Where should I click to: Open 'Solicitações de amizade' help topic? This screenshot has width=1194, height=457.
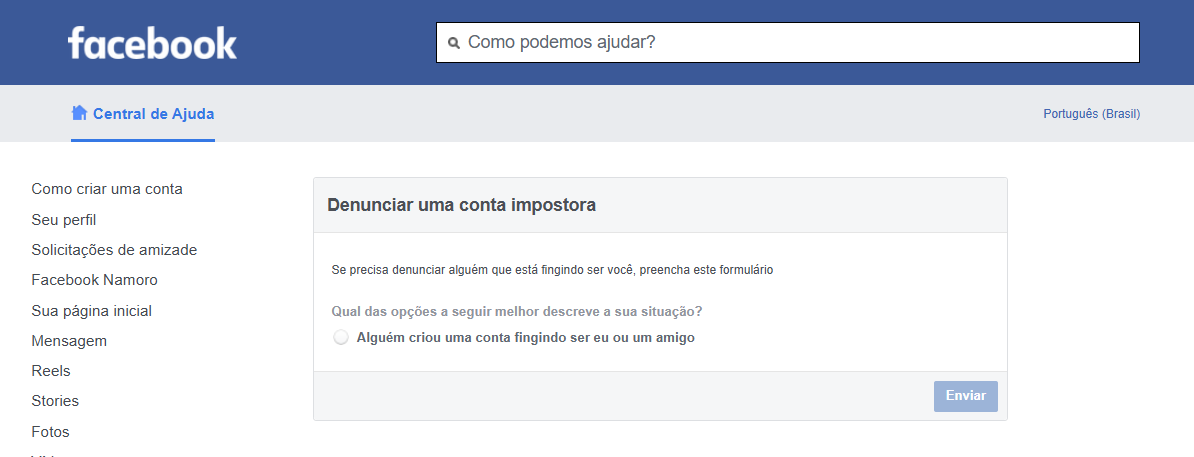tap(114, 250)
